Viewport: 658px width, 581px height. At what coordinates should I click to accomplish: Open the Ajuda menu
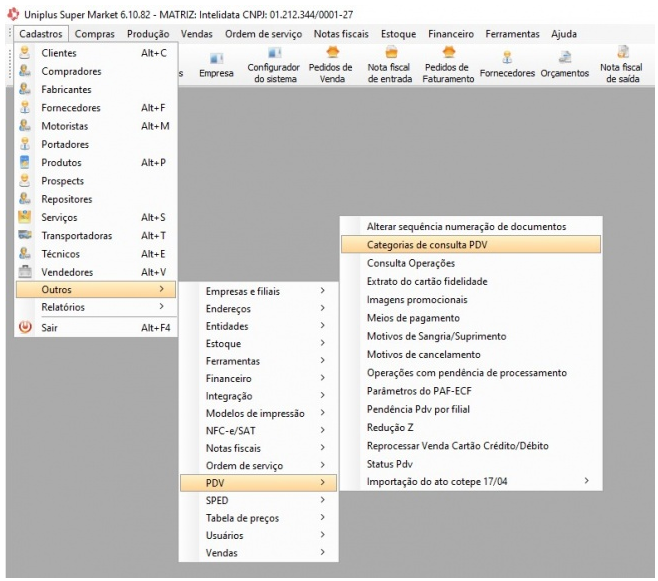pos(570,34)
